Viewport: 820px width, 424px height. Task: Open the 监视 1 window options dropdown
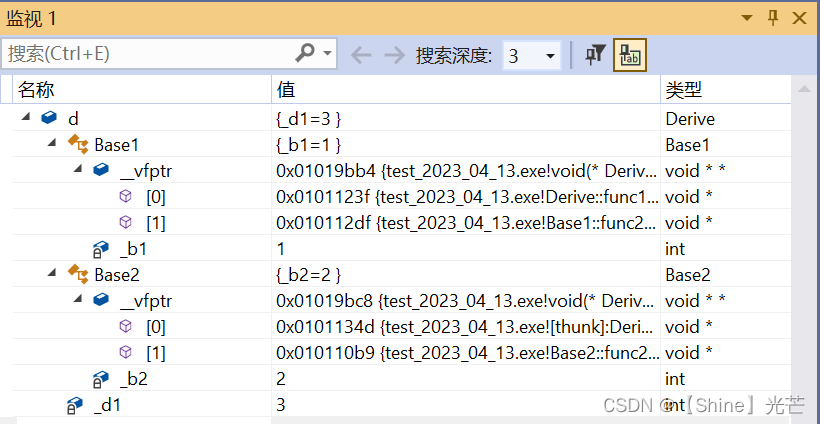pos(747,19)
